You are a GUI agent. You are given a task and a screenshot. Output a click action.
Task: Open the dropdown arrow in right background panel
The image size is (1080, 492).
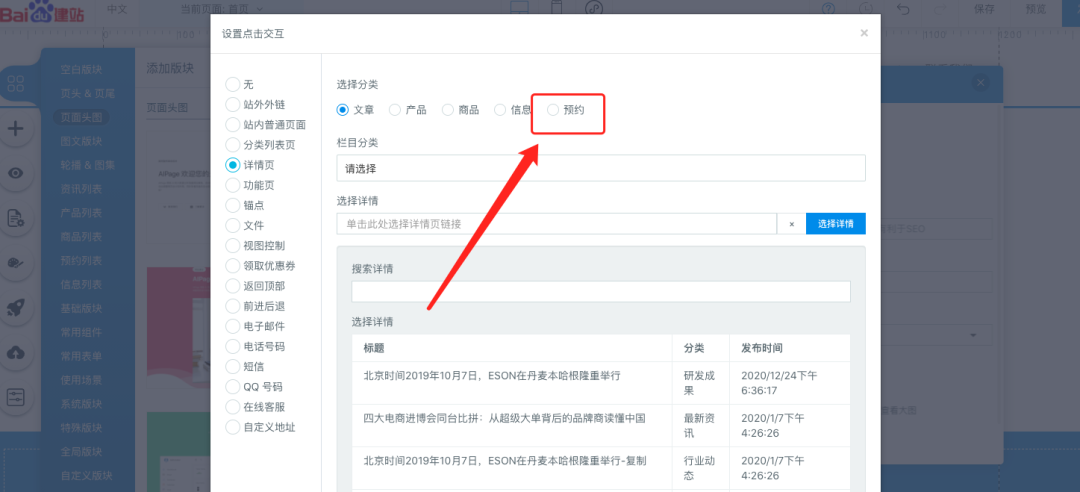pos(974,336)
